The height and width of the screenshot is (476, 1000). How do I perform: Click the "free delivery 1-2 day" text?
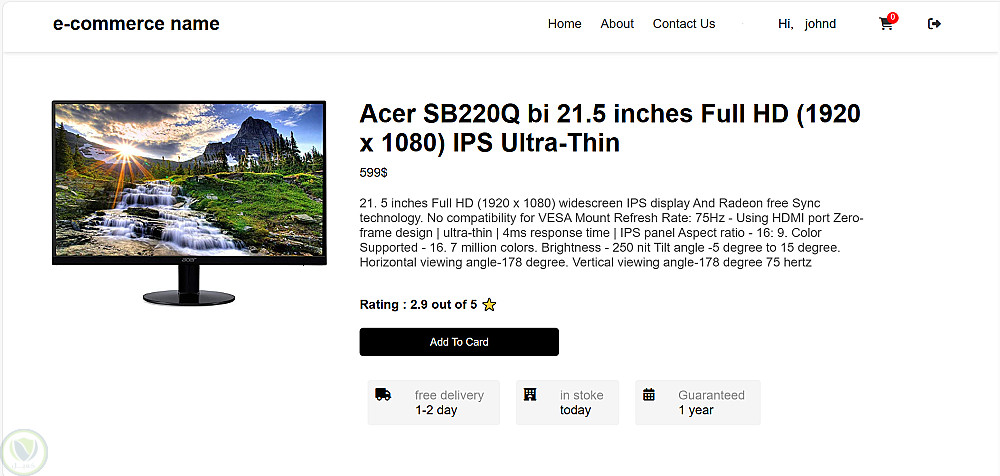pos(448,402)
